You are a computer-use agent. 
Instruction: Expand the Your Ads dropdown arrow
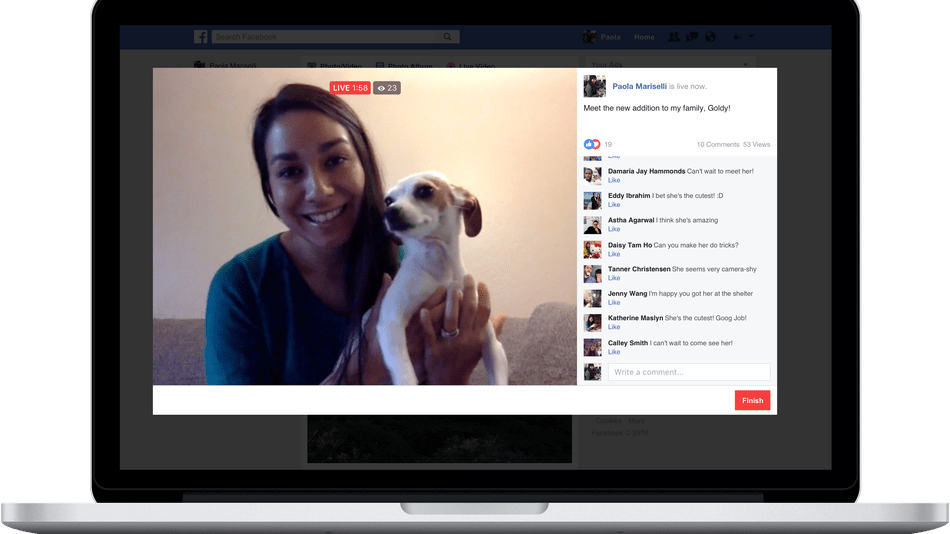(745, 64)
